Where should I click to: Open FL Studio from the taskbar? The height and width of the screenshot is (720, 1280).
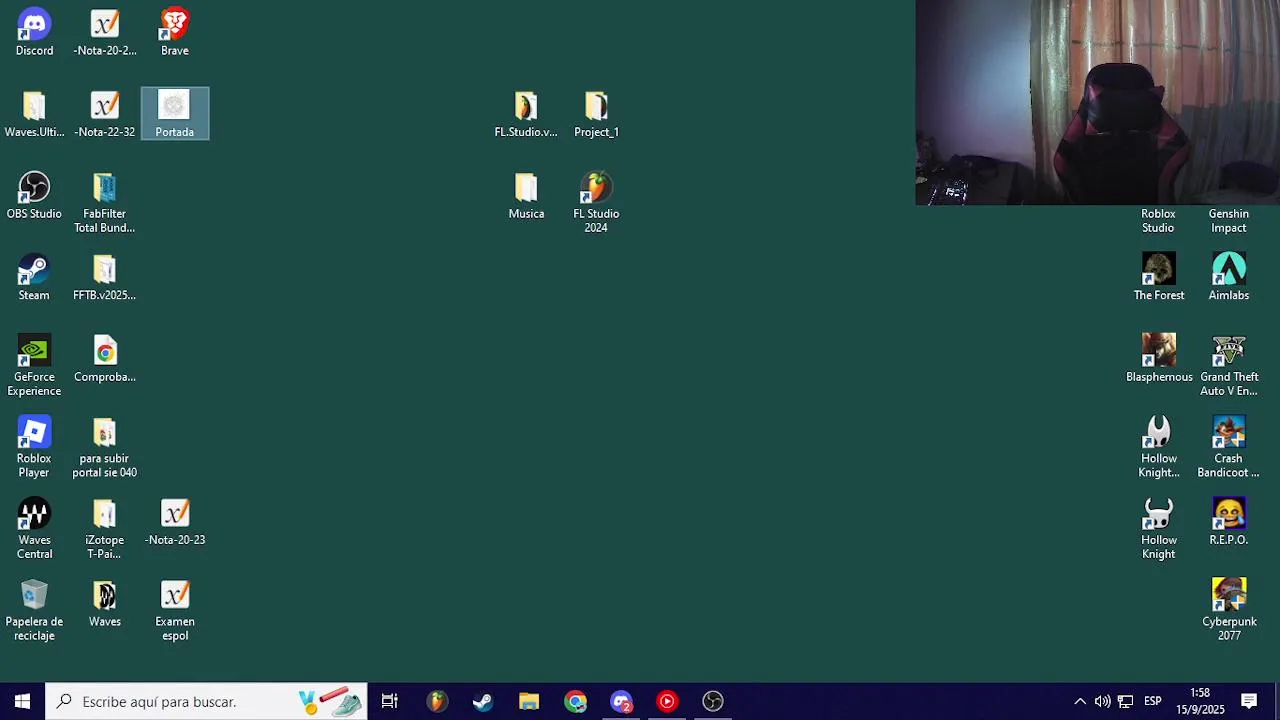(x=437, y=701)
